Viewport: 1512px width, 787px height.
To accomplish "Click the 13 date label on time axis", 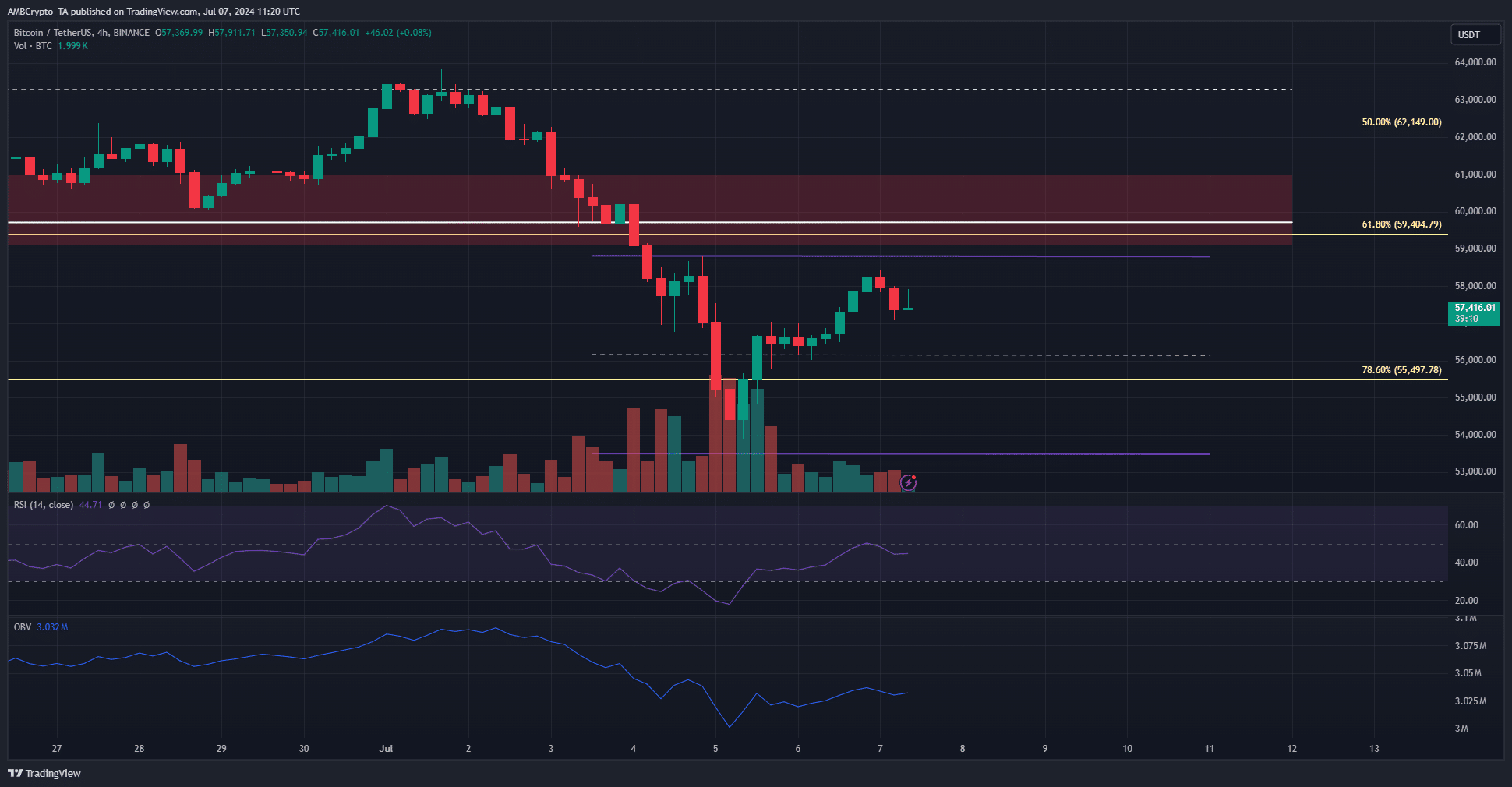I will [x=1374, y=749].
